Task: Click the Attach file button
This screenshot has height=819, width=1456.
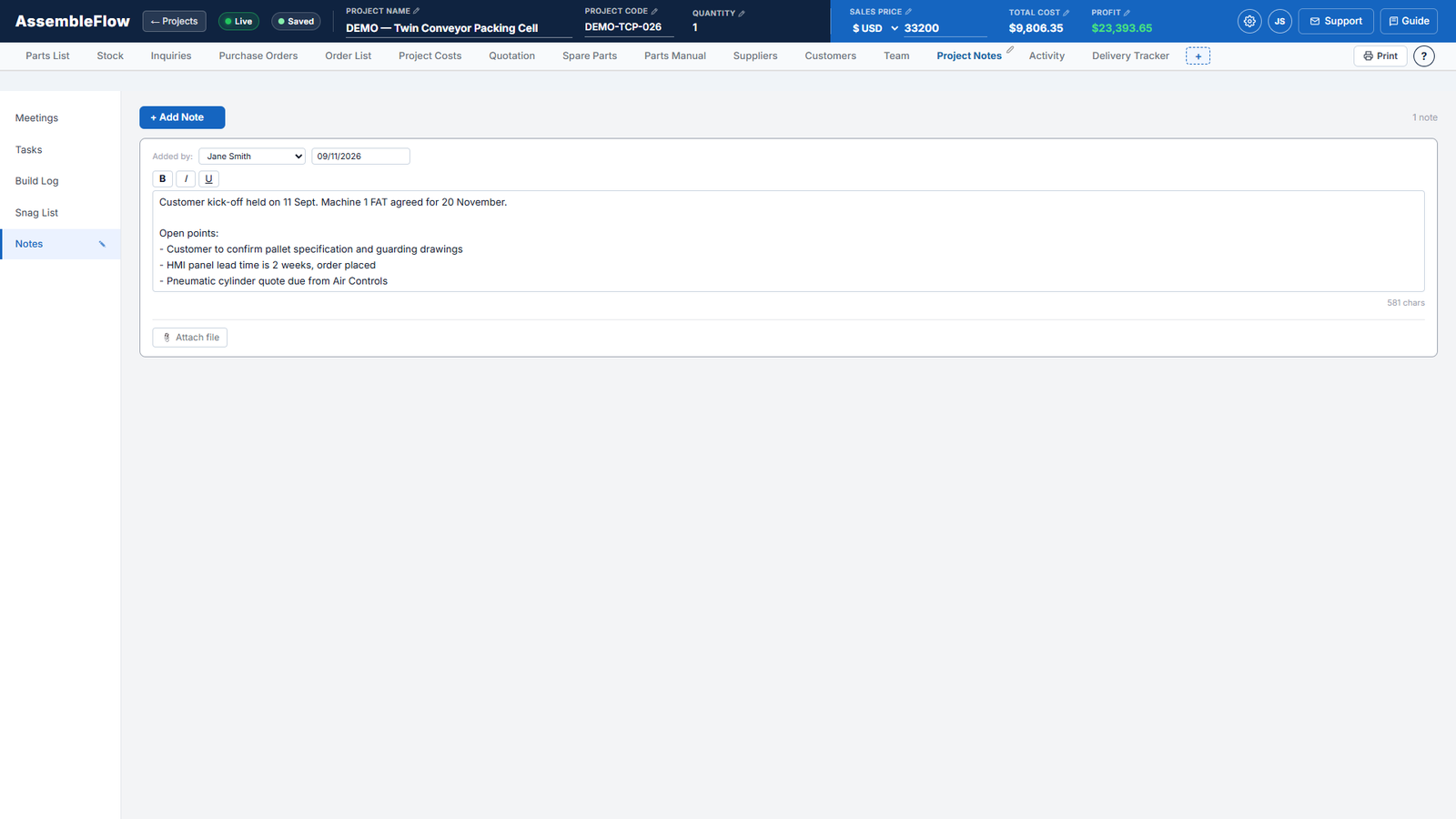Action: point(190,338)
